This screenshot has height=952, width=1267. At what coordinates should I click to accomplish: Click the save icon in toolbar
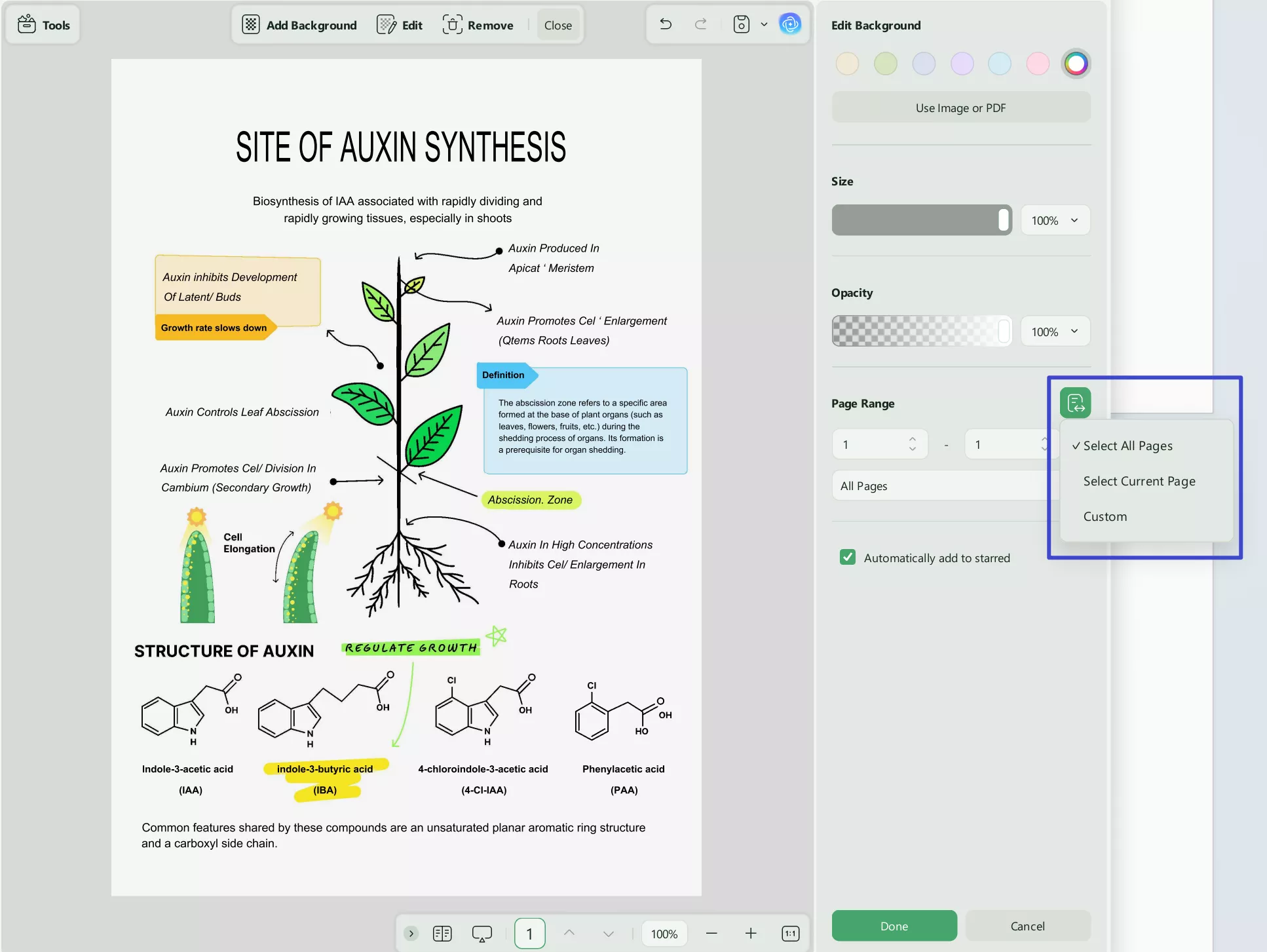(x=741, y=25)
